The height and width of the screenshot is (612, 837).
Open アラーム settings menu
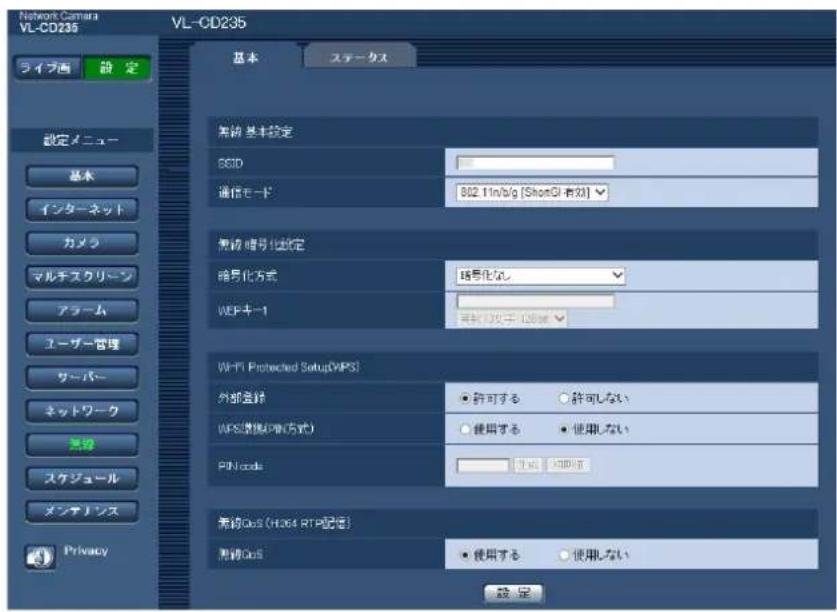[x=82, y=310]
